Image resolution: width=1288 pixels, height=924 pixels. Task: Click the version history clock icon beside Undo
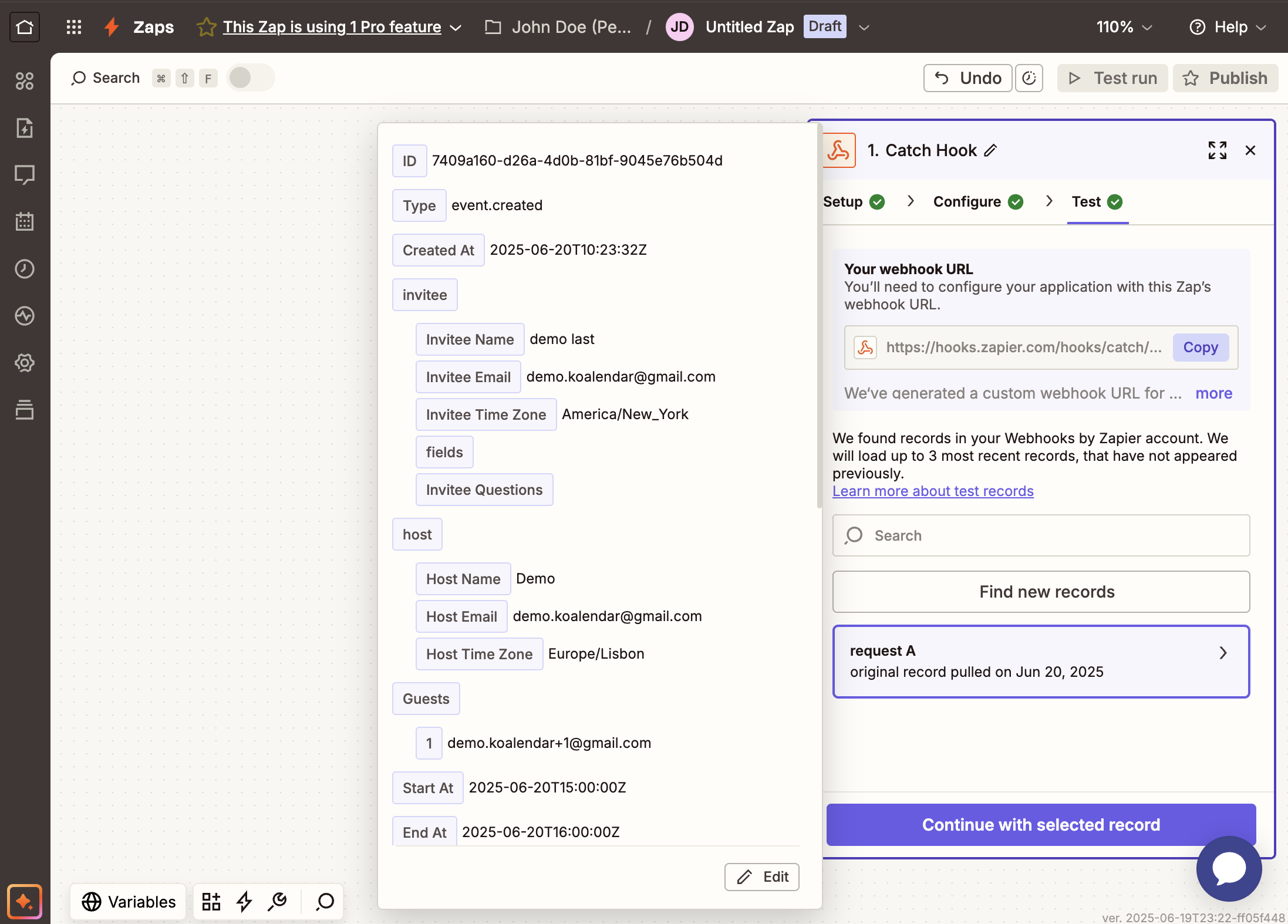tap(1029, 78)
